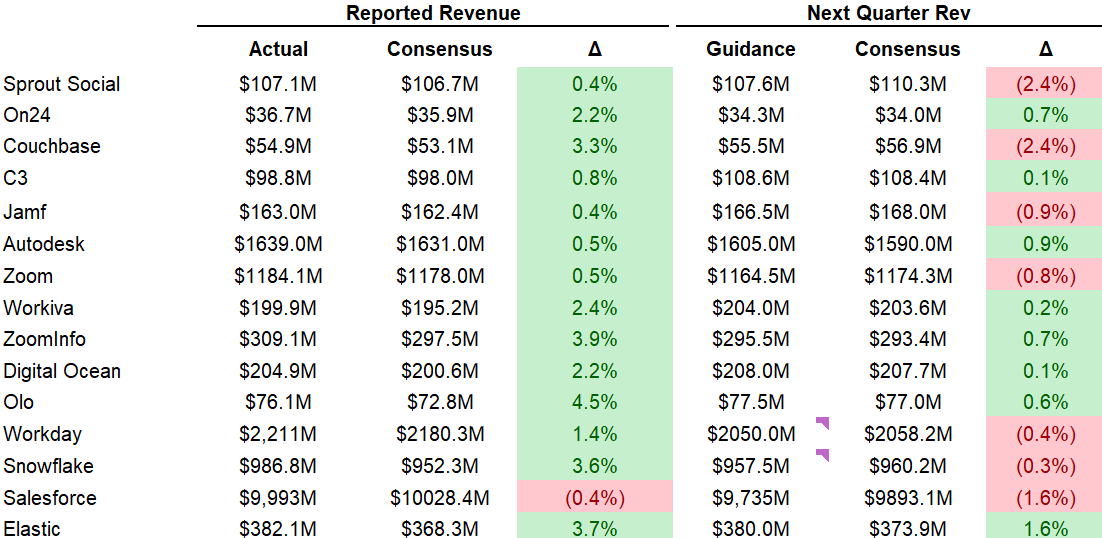This screenshot has height=538, width=1102.
Task: Click Couchbase consensus $53.1M cell
Action: [x=440, y=146]
